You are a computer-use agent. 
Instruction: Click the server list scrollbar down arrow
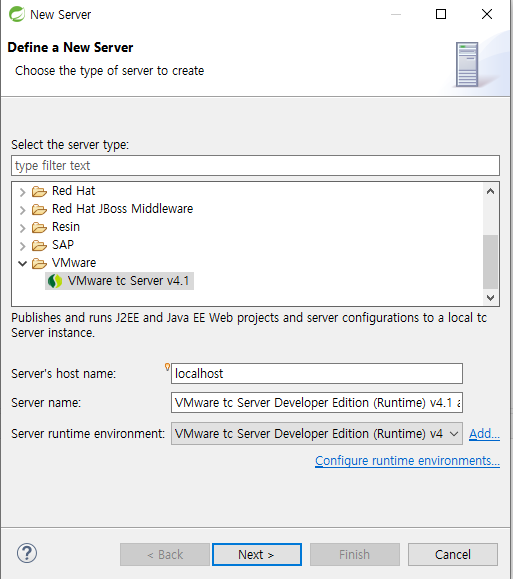490,298
